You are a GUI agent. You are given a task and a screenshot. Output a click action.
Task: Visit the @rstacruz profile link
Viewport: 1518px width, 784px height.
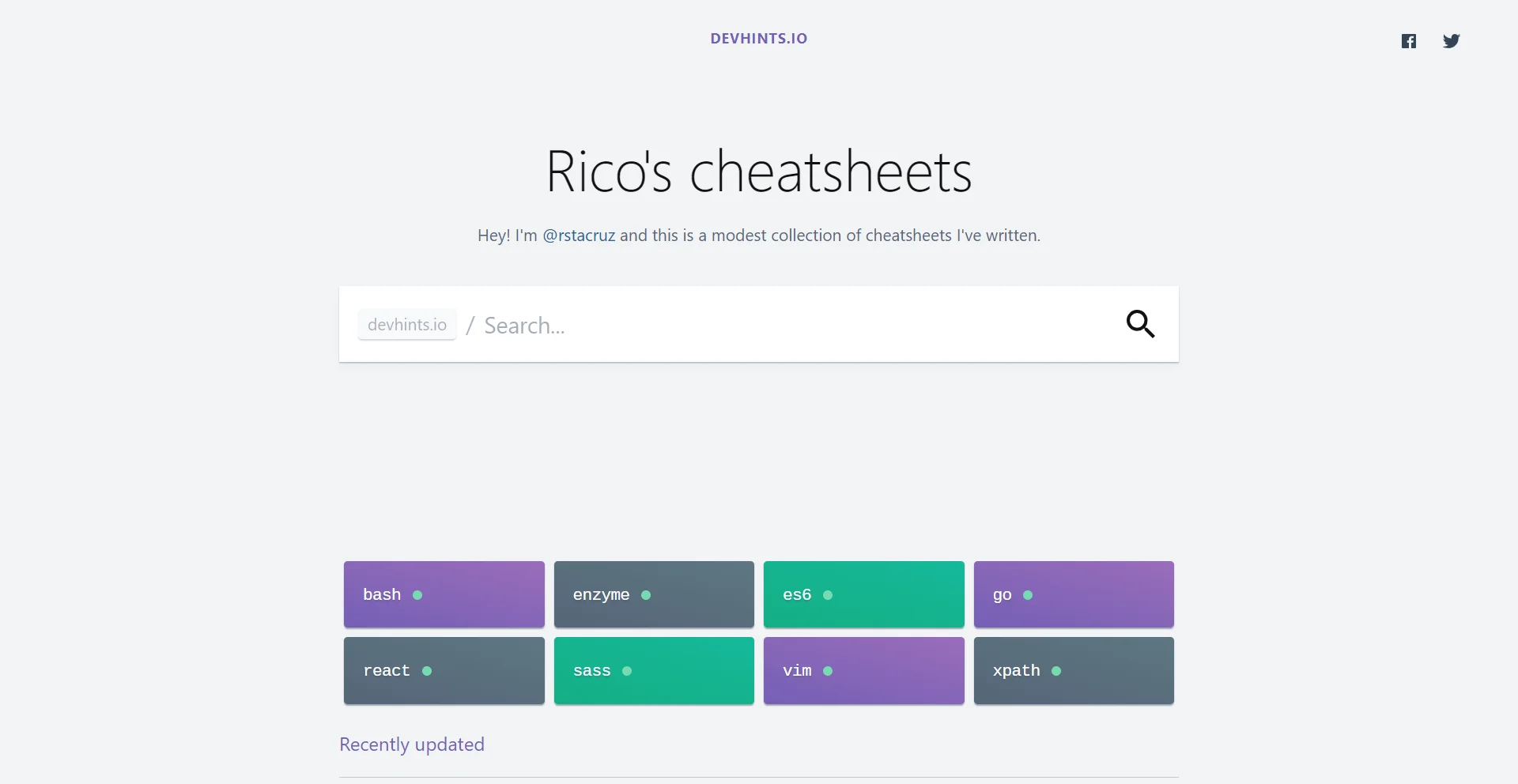pyautogui.click(x=579, y=236)
